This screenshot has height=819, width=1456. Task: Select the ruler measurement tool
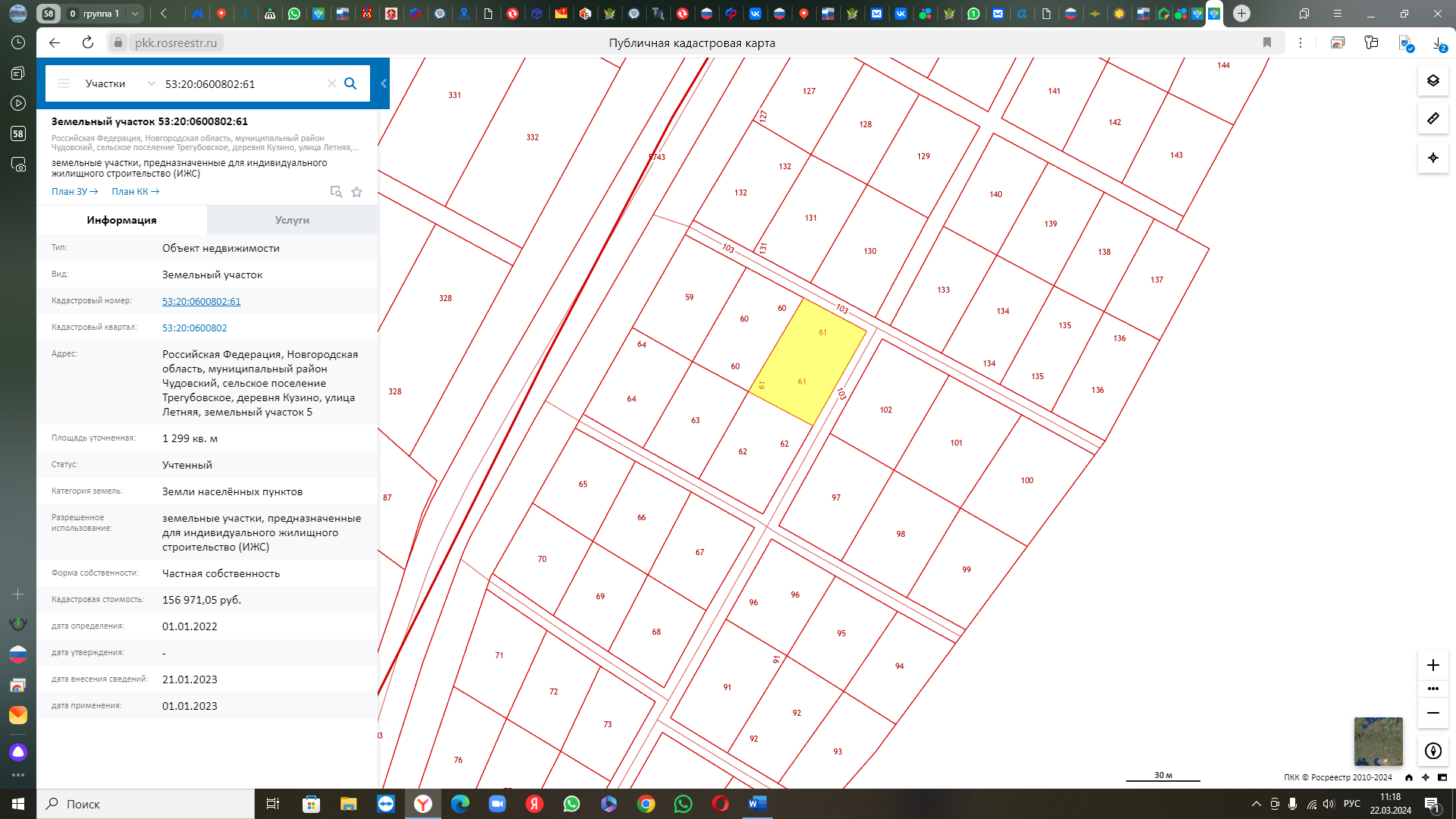[1432, 118]
